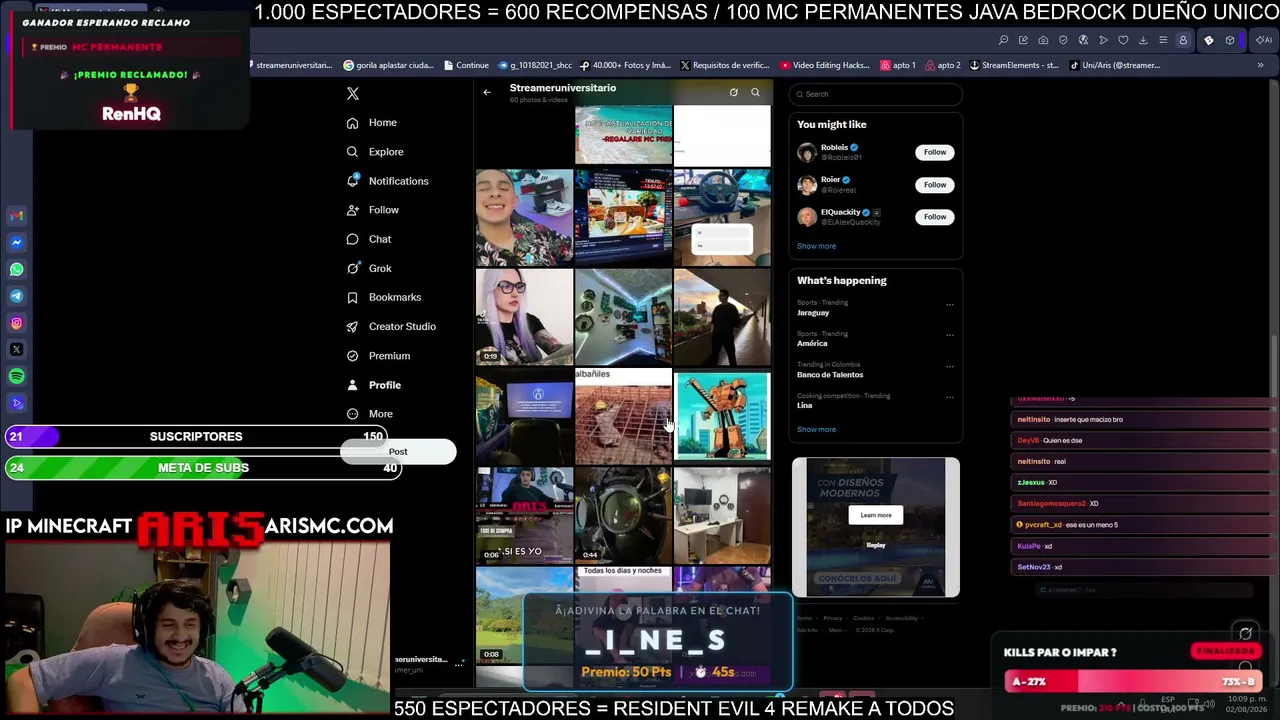
Task: Open options for the Paraguay trend
Action: [949, 304]
